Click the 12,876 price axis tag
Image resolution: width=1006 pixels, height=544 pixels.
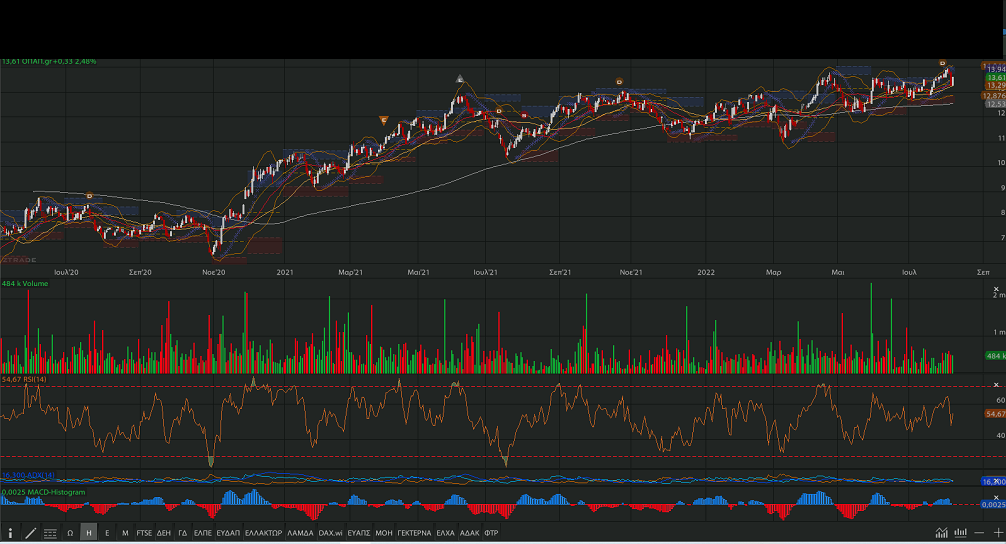tap(994, 96)
